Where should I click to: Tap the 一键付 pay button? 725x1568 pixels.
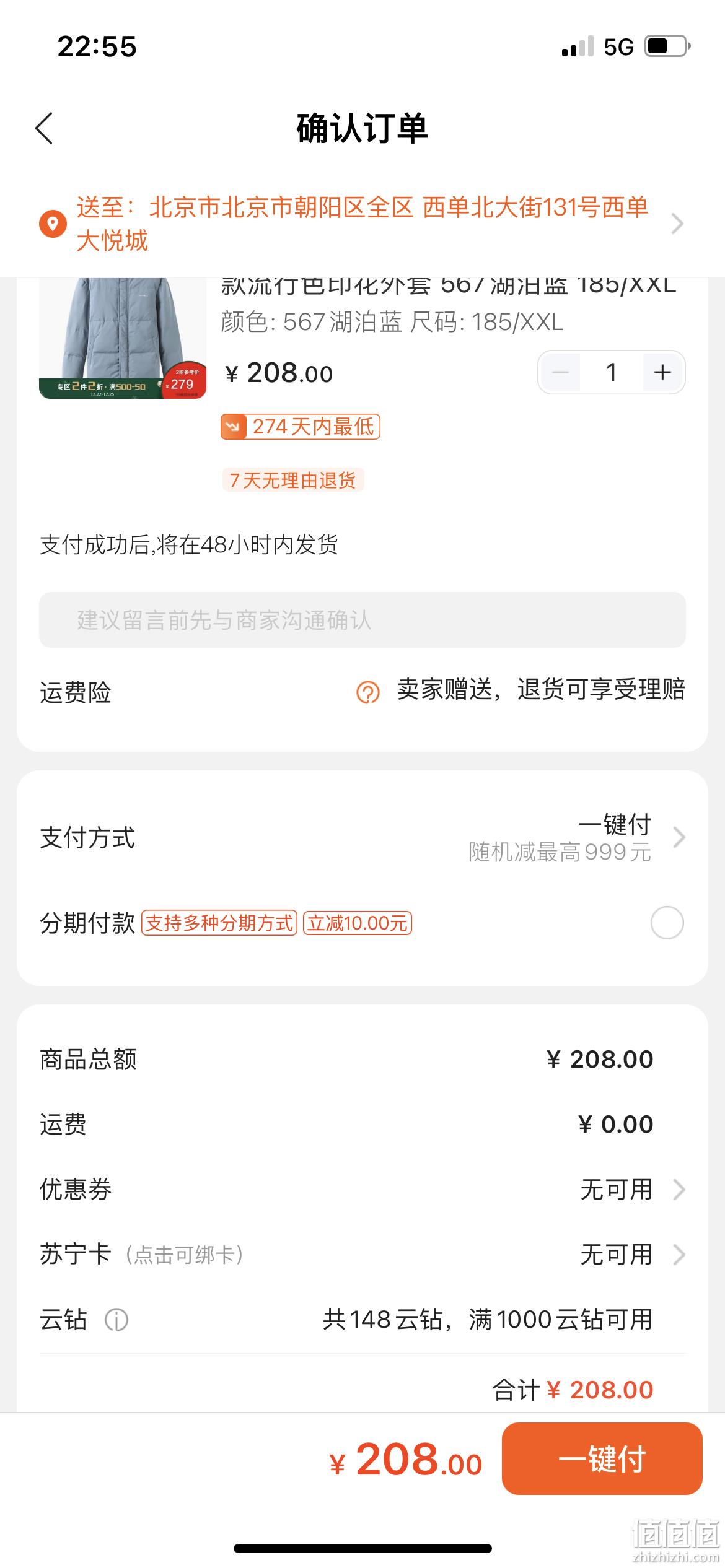tap(602, 1458)
